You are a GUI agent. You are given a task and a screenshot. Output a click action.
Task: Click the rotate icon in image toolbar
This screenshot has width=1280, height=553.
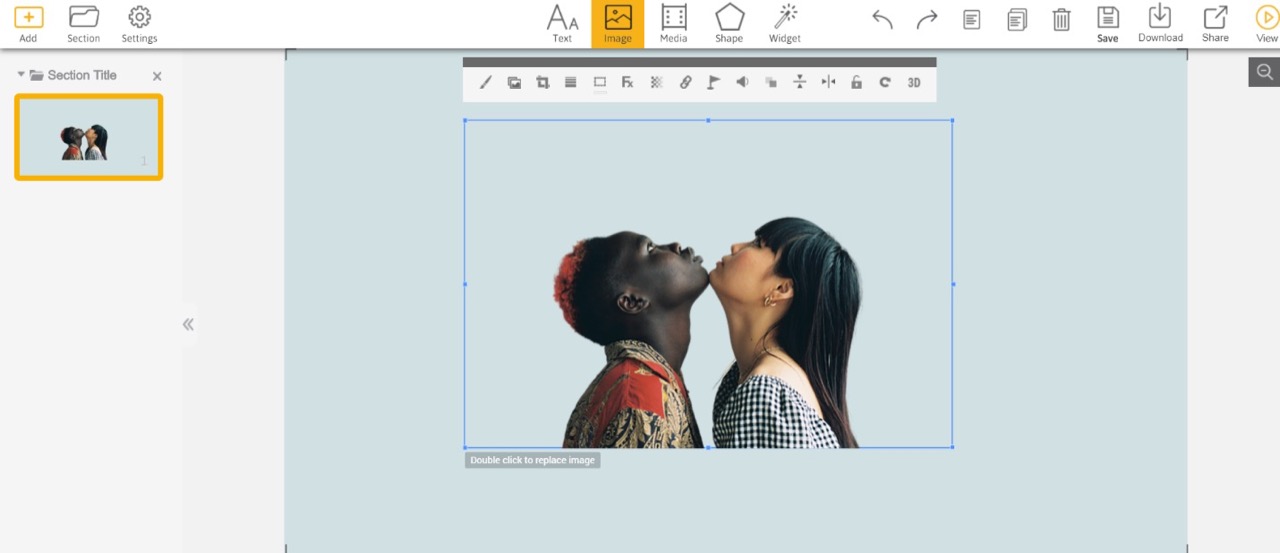[x=885, y=83]
